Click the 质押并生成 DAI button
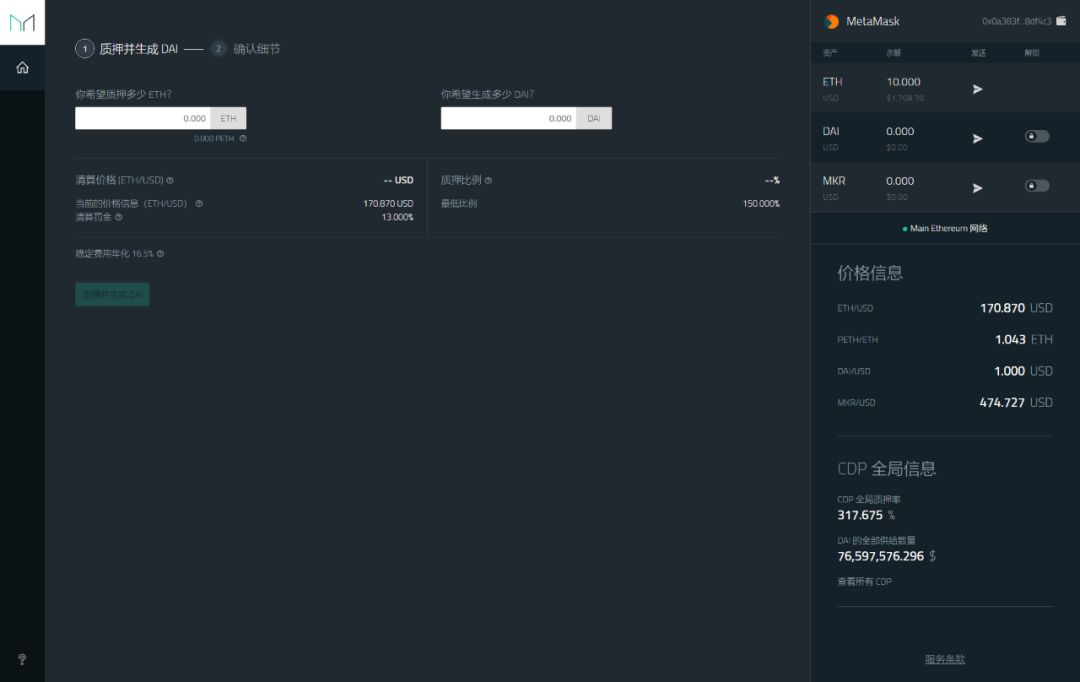1080x682 pixels. [112, 294]
